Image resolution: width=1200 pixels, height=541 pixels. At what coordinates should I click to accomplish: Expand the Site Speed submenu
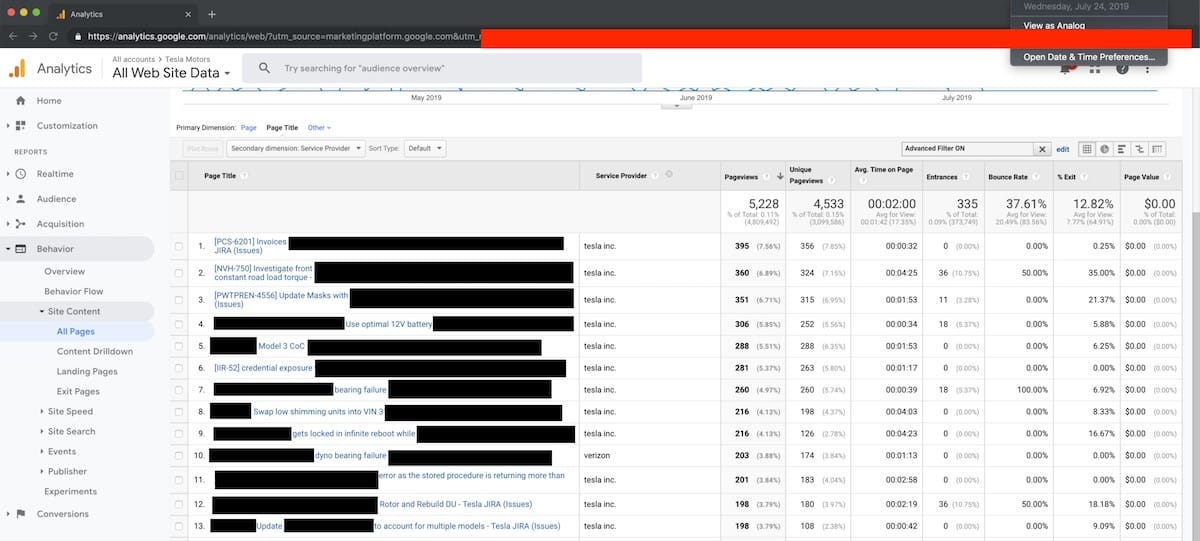(41, 412)
